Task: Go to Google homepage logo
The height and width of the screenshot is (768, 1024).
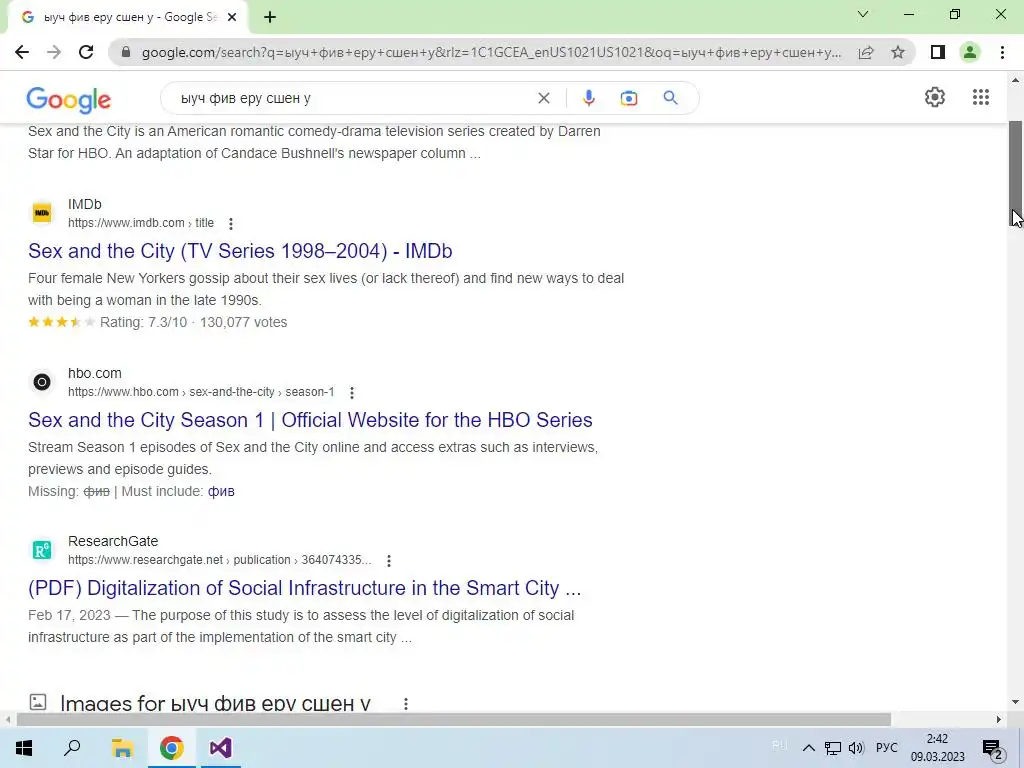Action: point(69,99)
